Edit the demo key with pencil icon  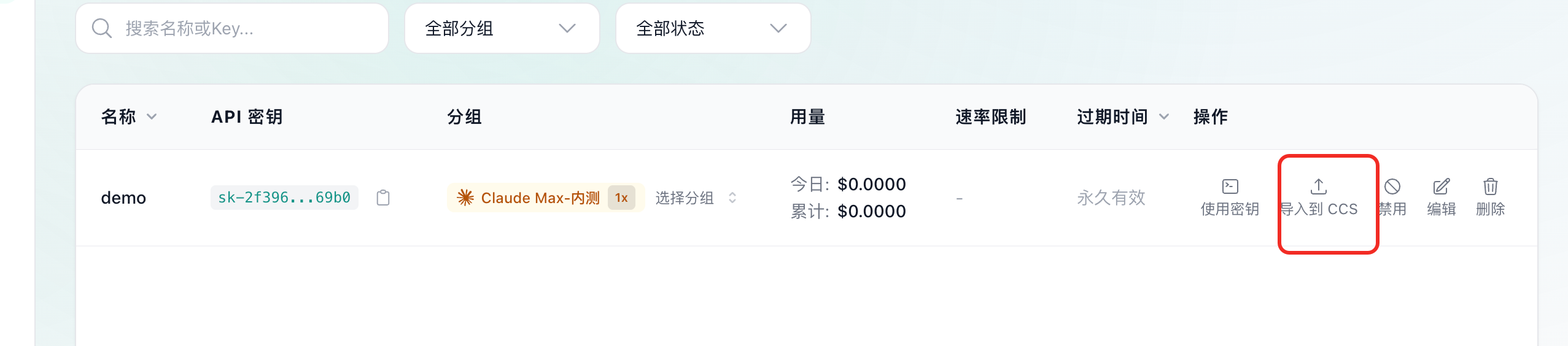(1441, 186)
